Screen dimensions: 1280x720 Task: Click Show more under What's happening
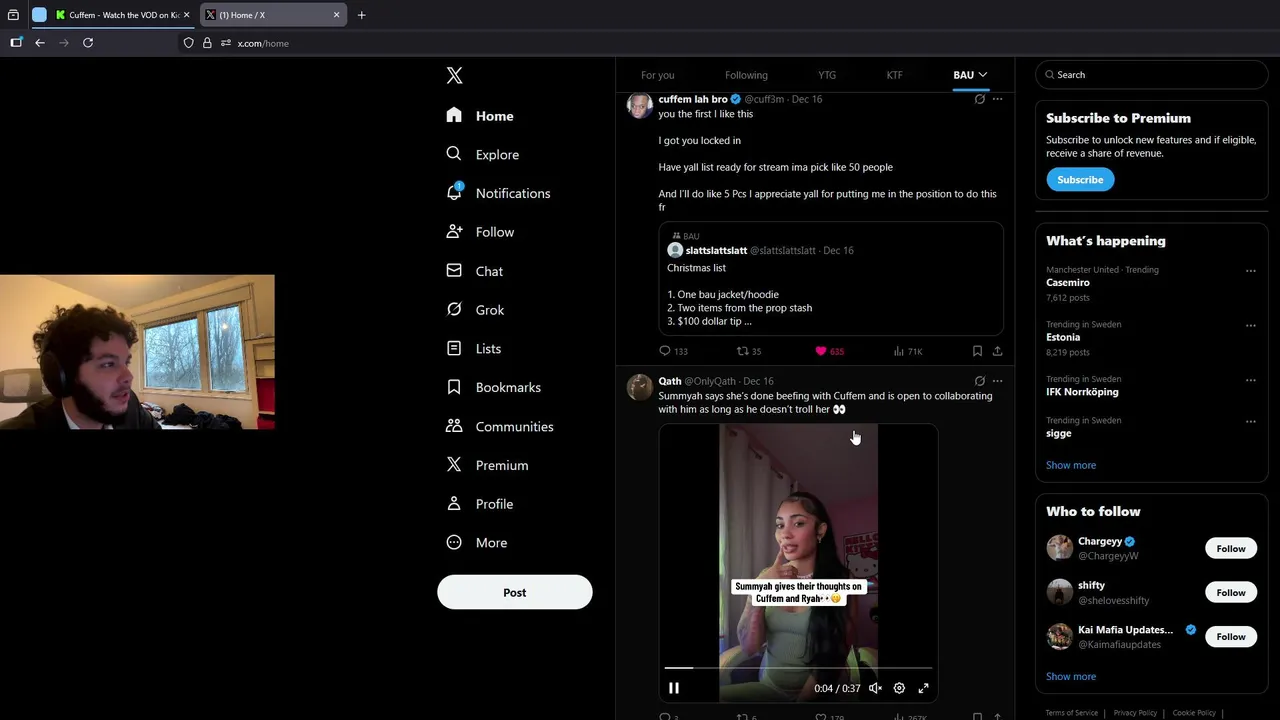(x=1071, y=465)
